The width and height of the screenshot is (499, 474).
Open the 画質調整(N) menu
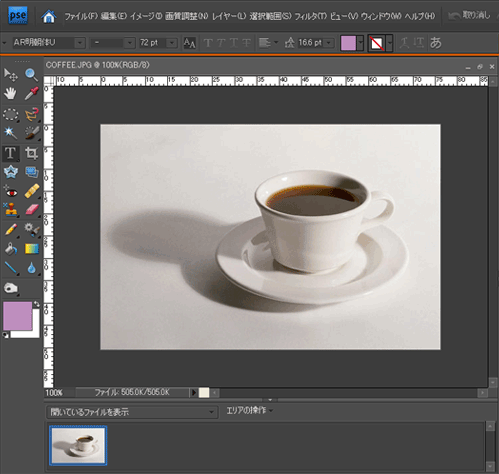tap(187, 16)
